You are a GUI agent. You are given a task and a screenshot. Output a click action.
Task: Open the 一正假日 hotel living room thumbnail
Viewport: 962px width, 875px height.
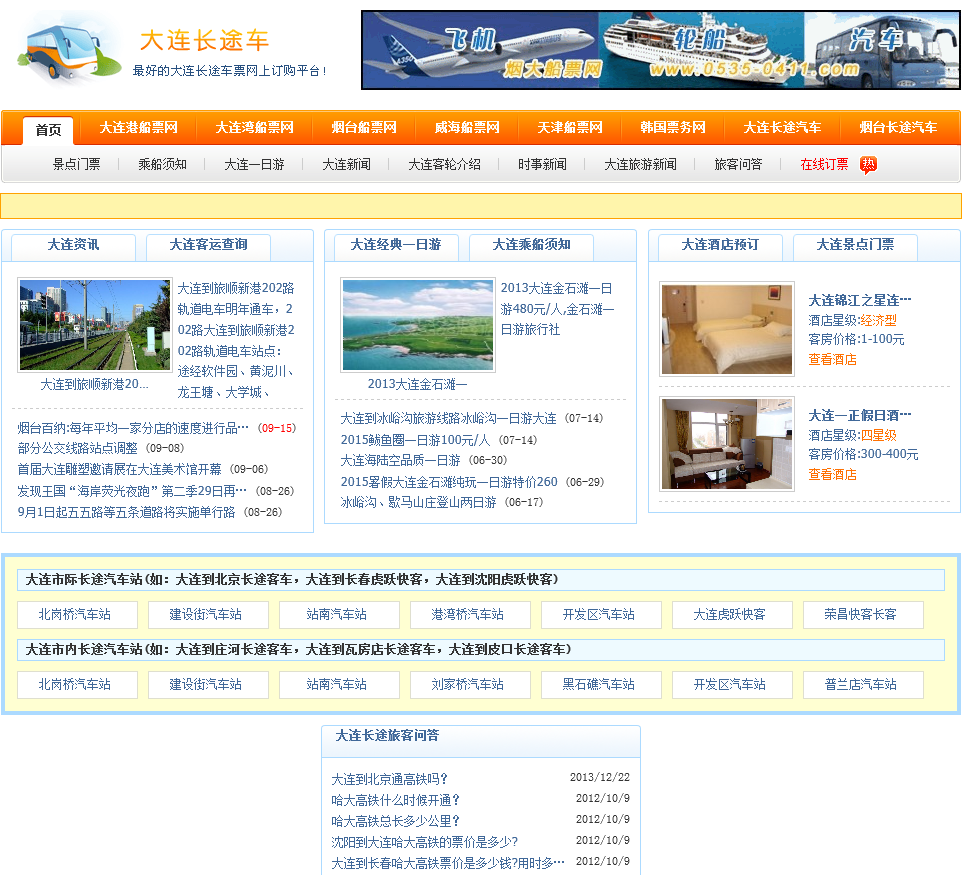point(727,444)
